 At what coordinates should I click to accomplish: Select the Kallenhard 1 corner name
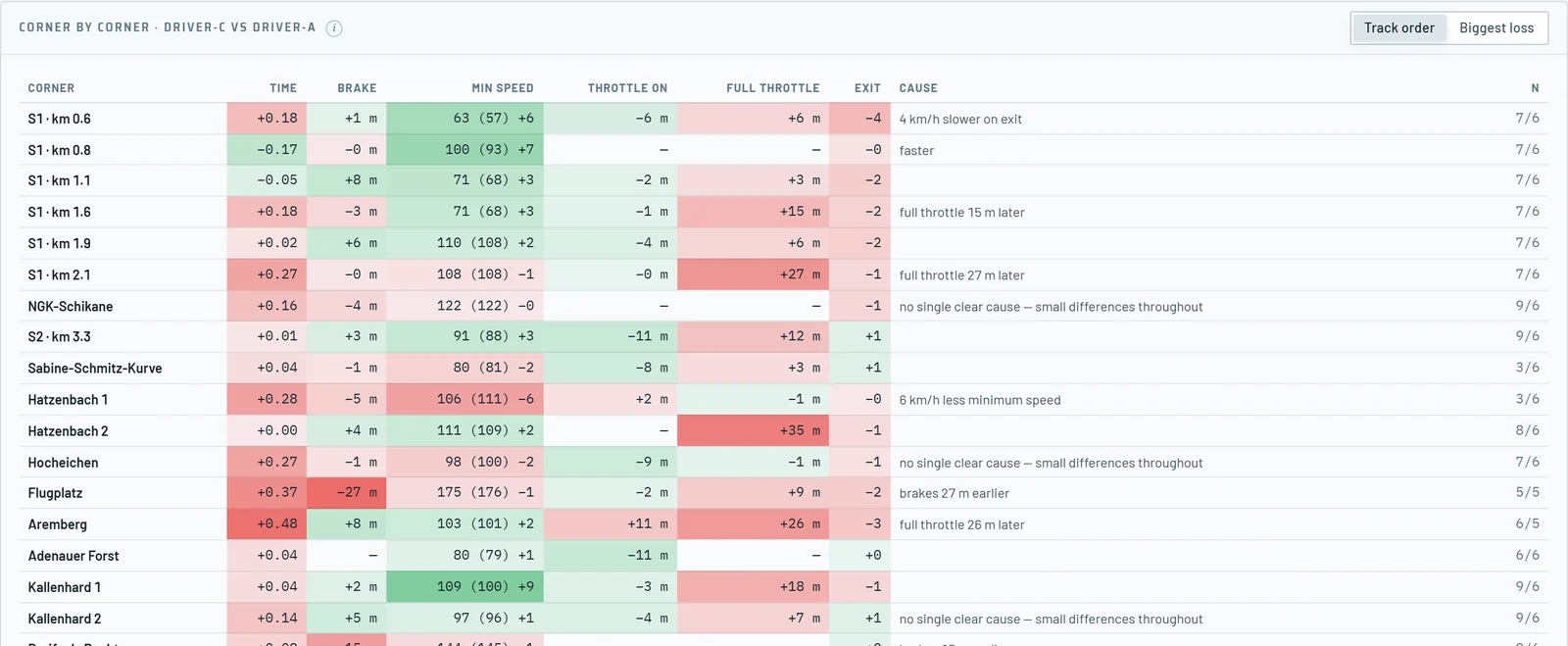64,587
